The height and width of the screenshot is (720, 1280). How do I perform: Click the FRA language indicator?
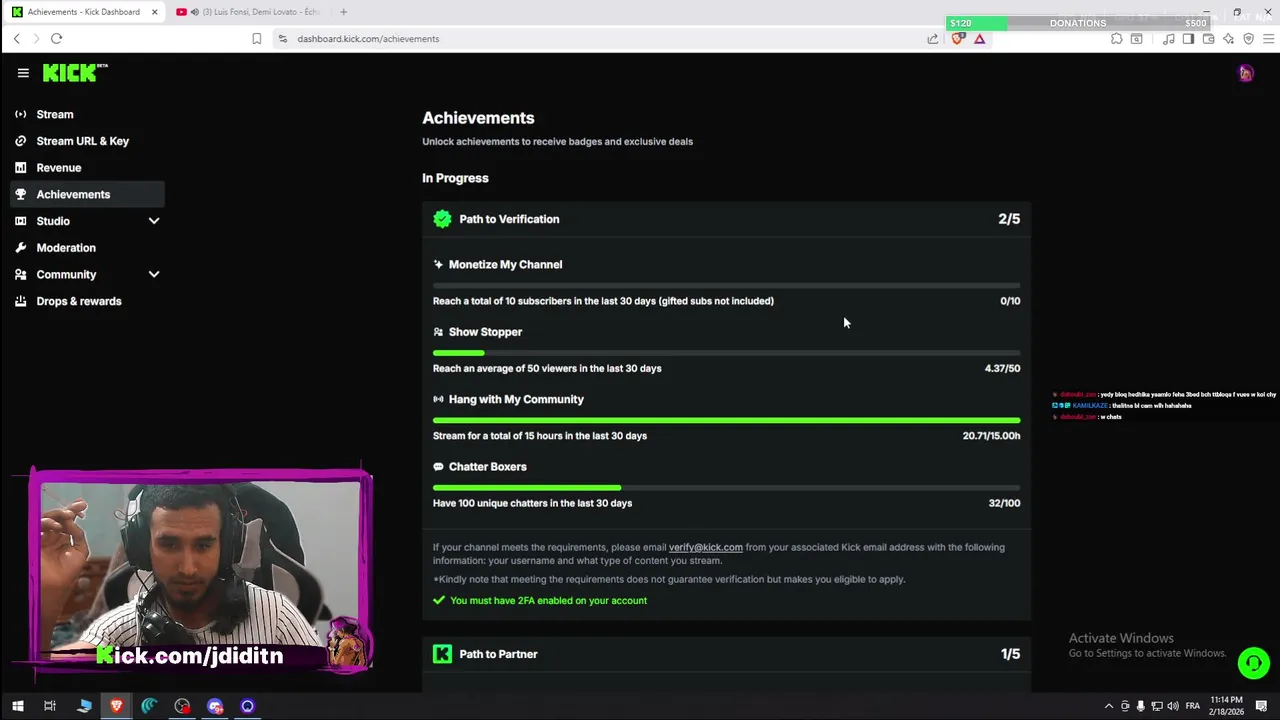(1192, 706)
